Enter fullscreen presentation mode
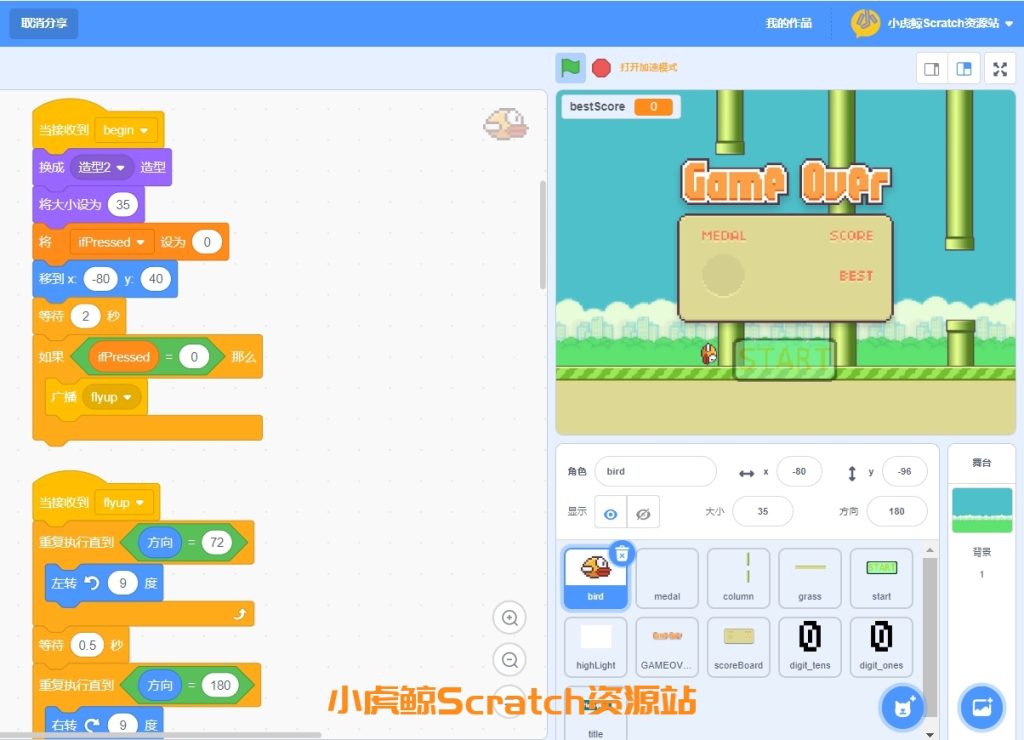1024x740 pixels. click(1000, 68)
